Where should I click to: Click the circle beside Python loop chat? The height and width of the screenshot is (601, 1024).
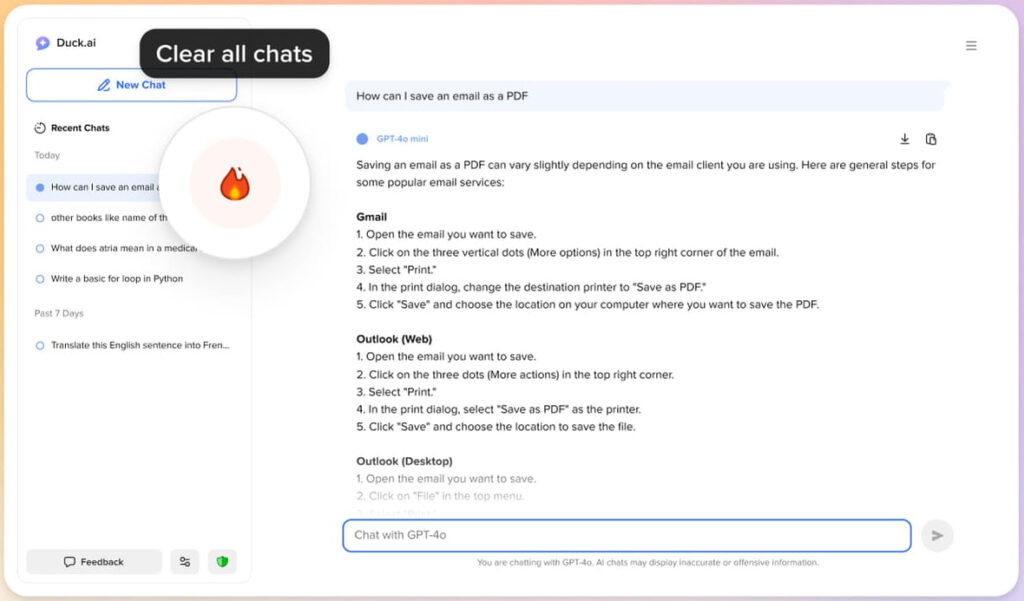[40, 279]
